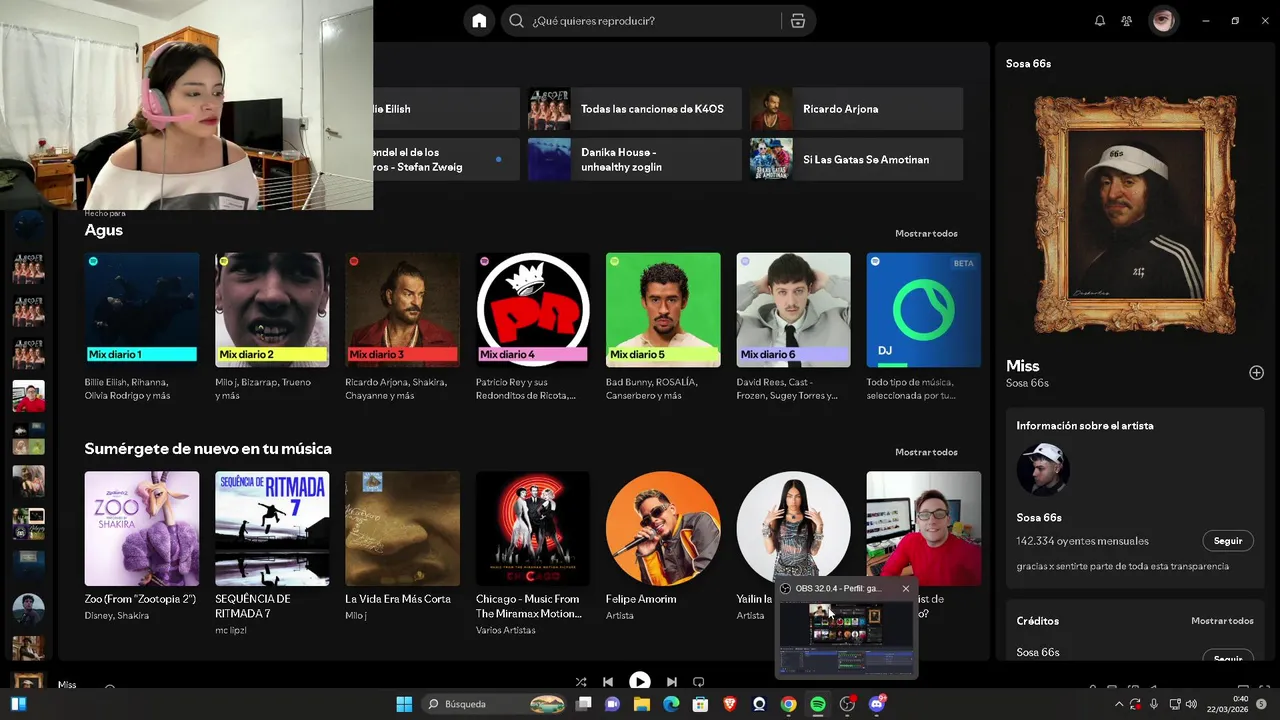This screenshot has height=720, width=1280.
Task: Click Sosa 66s artist photo in info panel
Action: point(1043,469)
